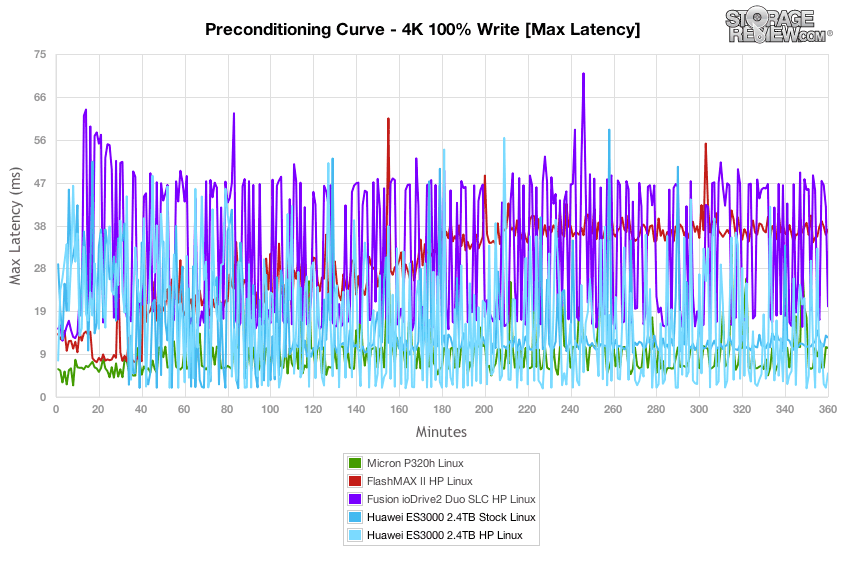Select Fusion ioDrive2 Duo SLC HP Linux label
The image size is (850, 567).
451,499
